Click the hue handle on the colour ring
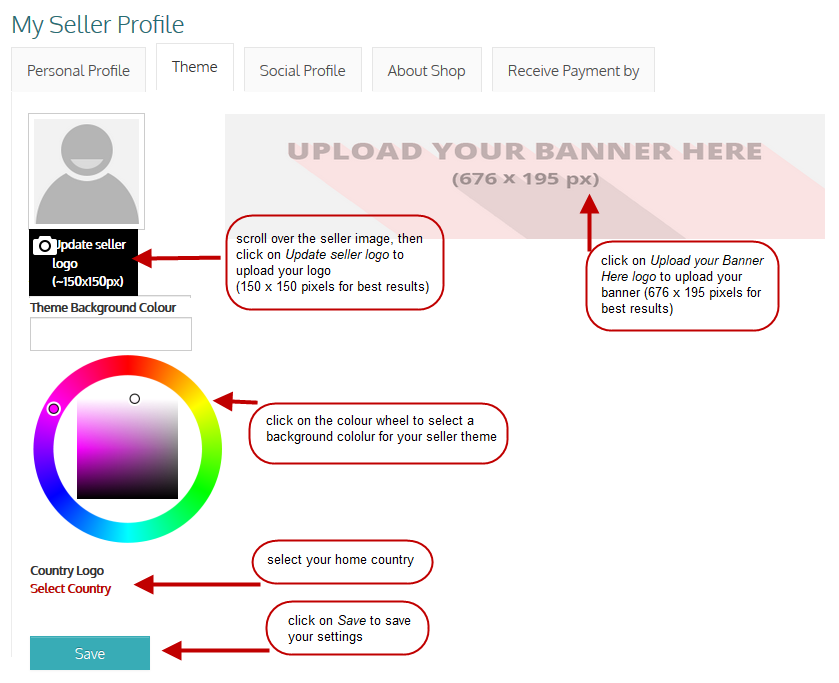The image size is (839, 683). tap(54, 409)
